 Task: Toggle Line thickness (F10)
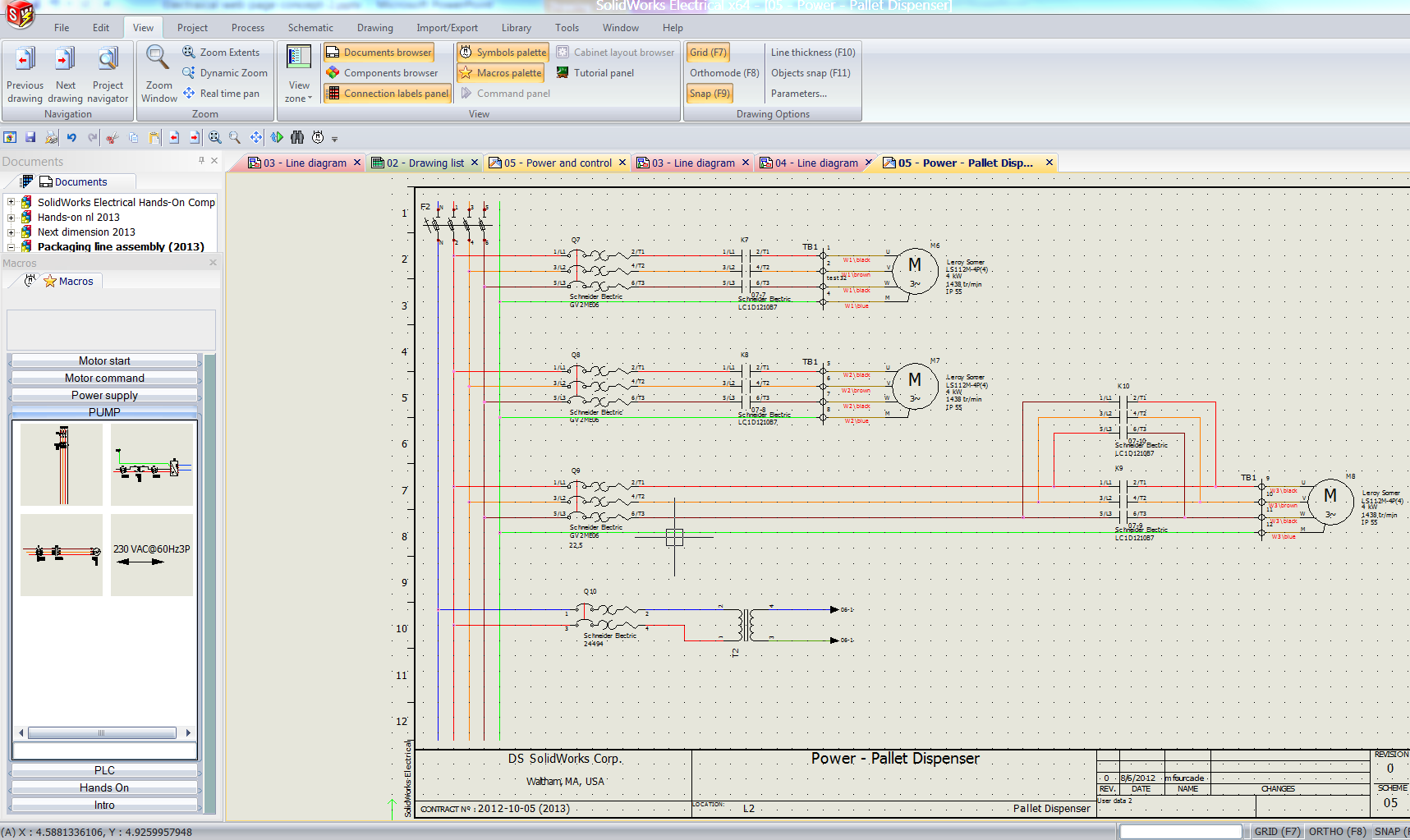813,52
